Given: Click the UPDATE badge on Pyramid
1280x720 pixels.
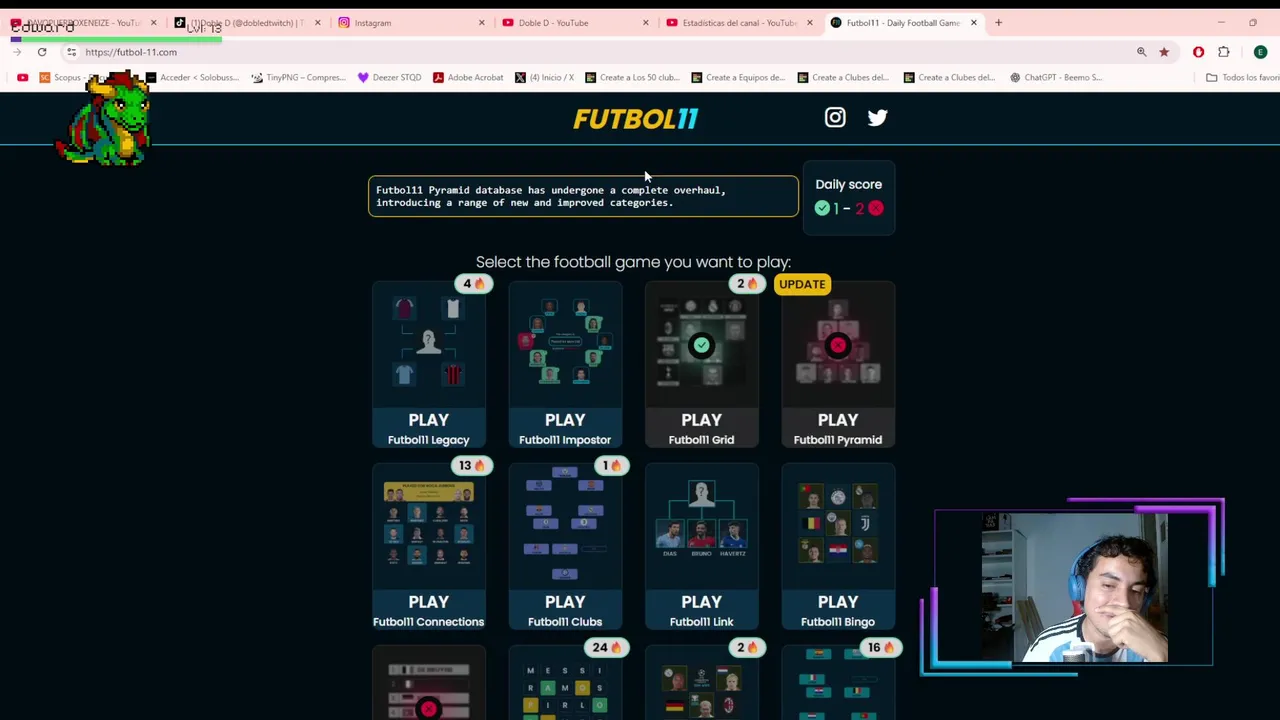Looking at the screenshot, I should 802,284.
